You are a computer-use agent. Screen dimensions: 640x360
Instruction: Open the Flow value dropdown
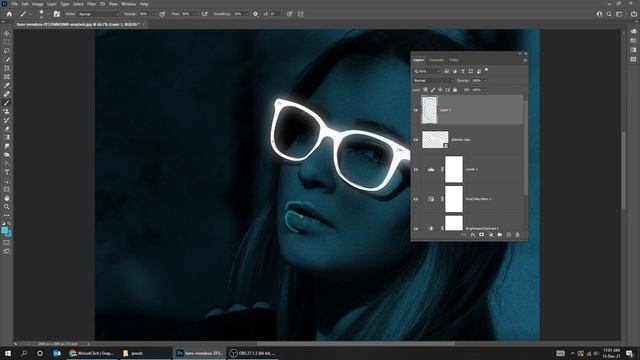click(195, 14)
